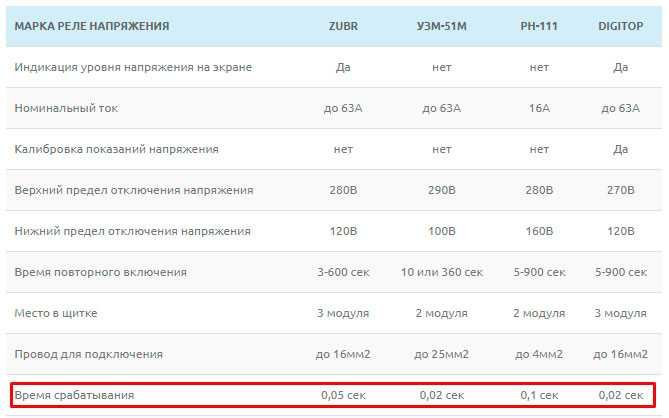Click РН-111's 'нет' in Калибровка row
Image resolution: width=669 pixels, height=418 pixels.
pos(539,149)
